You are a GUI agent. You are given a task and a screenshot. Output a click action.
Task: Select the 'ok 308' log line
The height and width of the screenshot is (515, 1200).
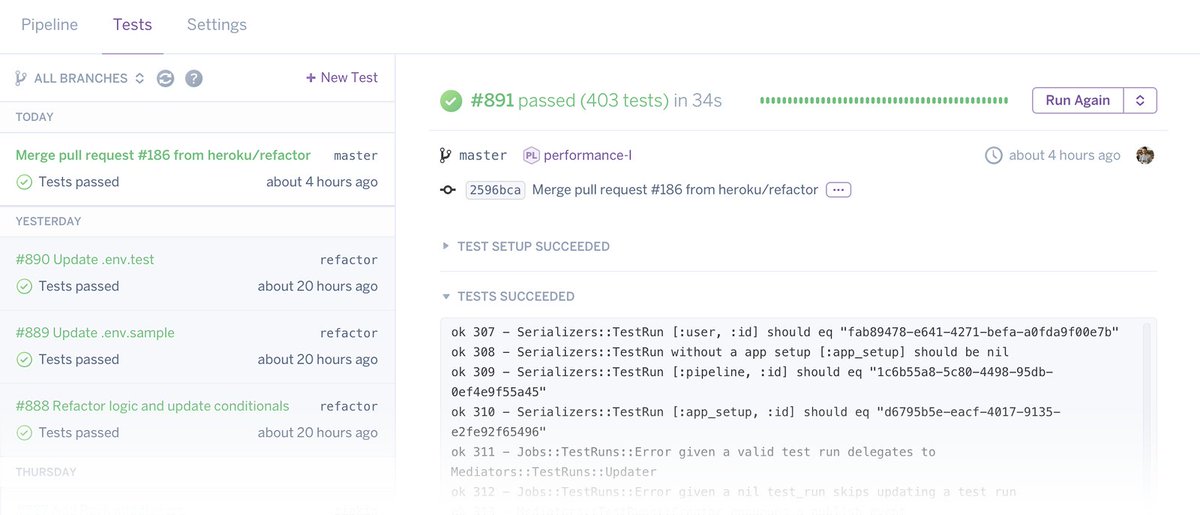coord(730,352)
